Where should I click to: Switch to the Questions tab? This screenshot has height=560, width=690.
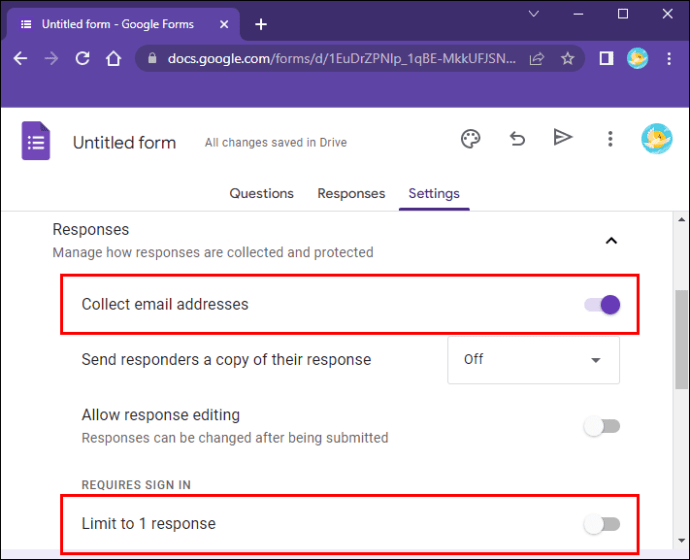pos(262,193)
